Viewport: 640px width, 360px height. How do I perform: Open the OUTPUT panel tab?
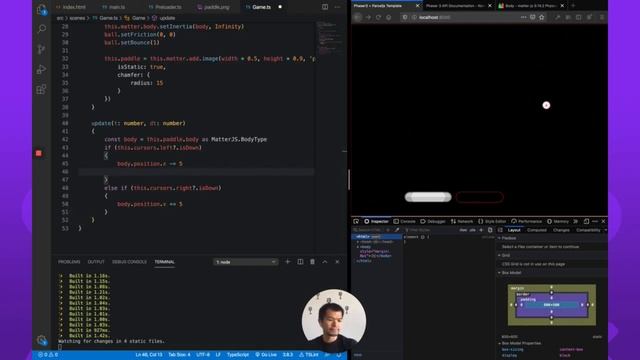pyautogui.click(x=96, y=262)
